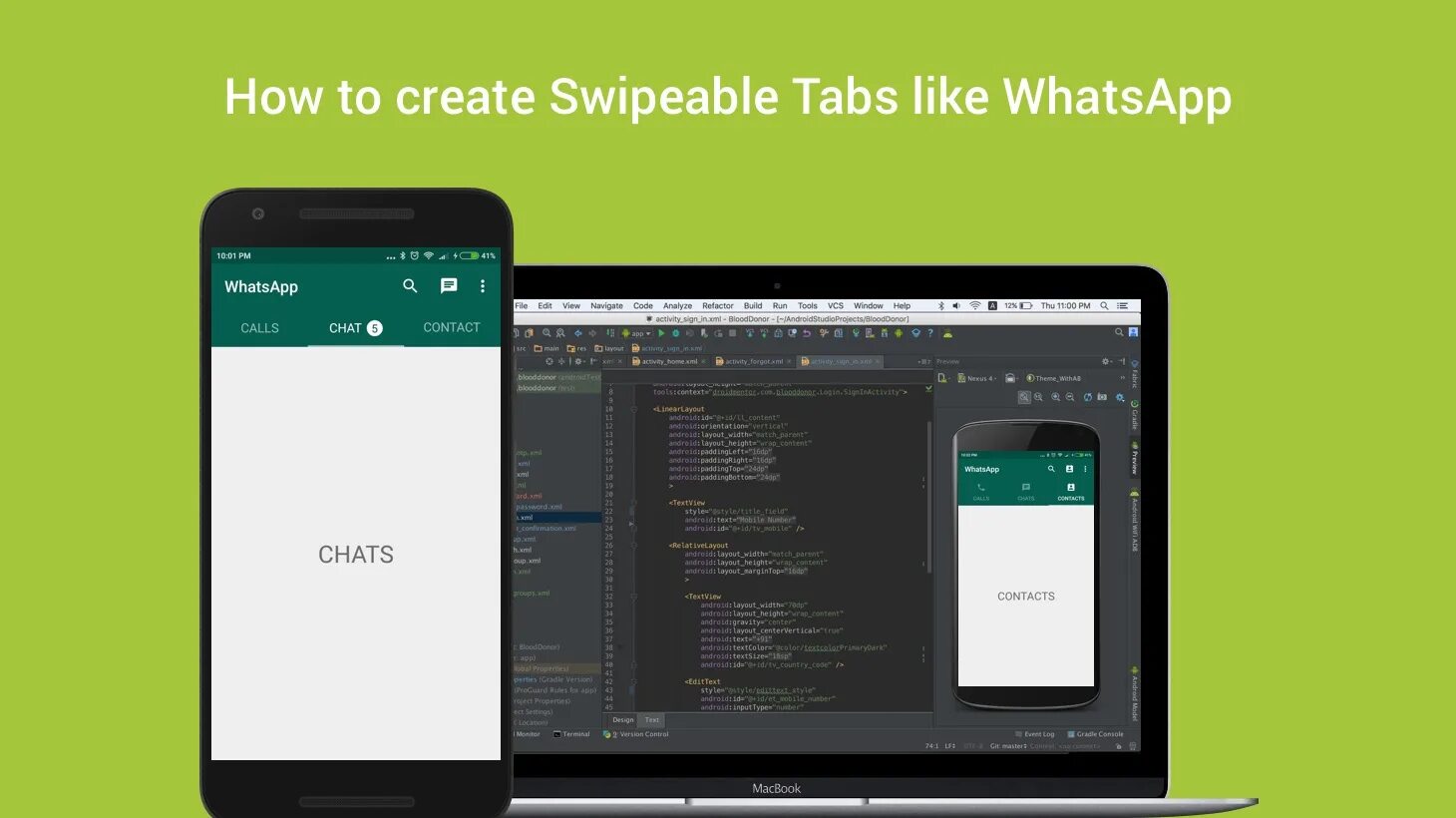
Task: Click the zoom out icon in the Preview toolbar
Action: coord(1069,397)
